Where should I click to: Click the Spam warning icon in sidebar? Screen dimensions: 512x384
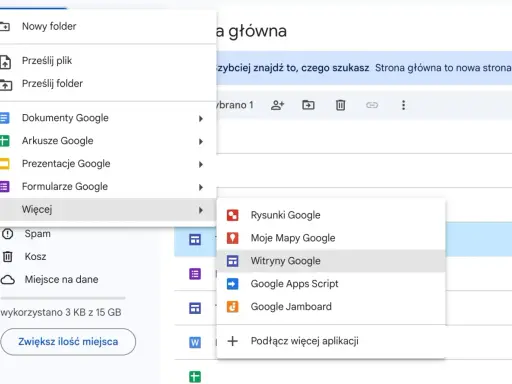[7, 234]
